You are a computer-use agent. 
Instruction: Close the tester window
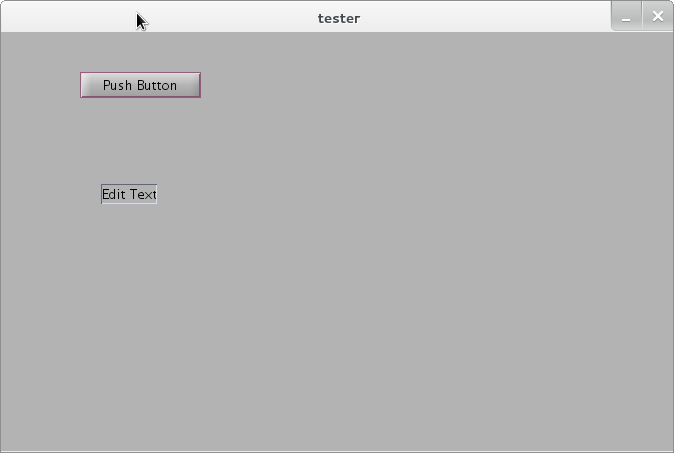(x=658, y=17)
